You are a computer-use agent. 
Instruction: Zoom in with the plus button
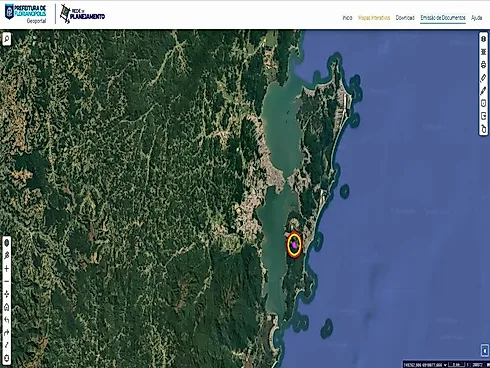pos(7,269)
